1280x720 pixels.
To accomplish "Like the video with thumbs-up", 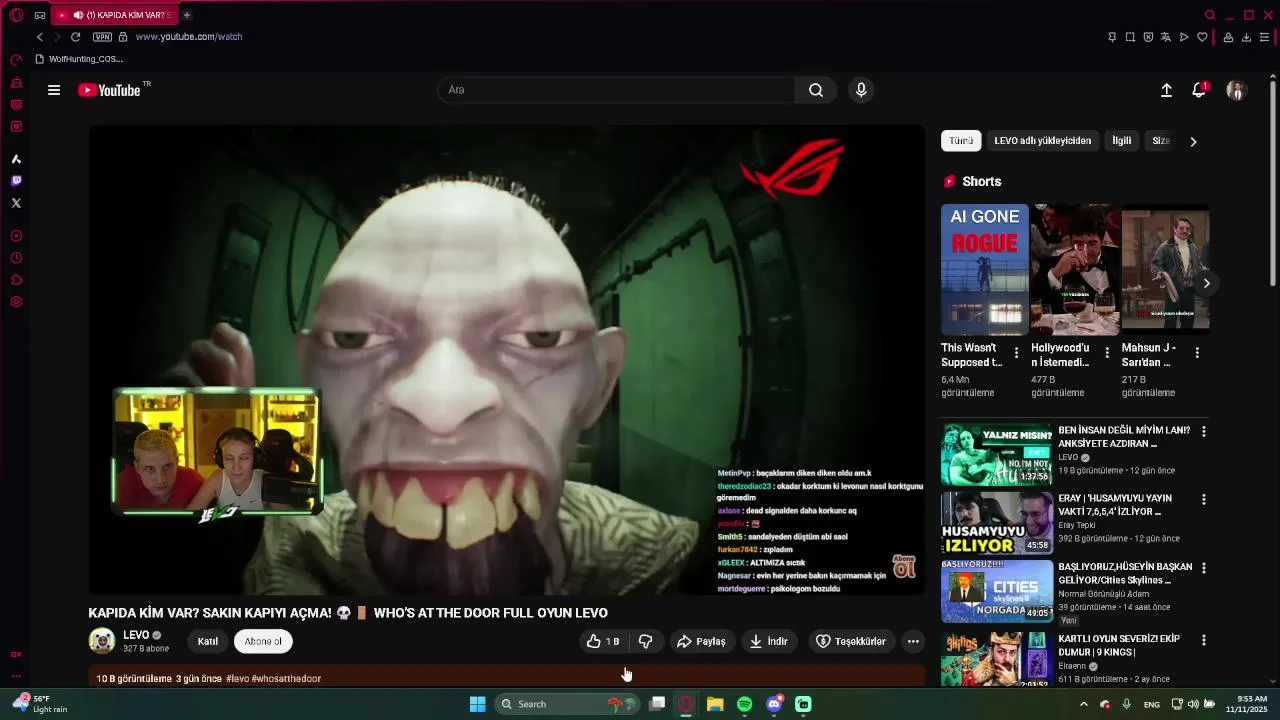I will point(603,641).
